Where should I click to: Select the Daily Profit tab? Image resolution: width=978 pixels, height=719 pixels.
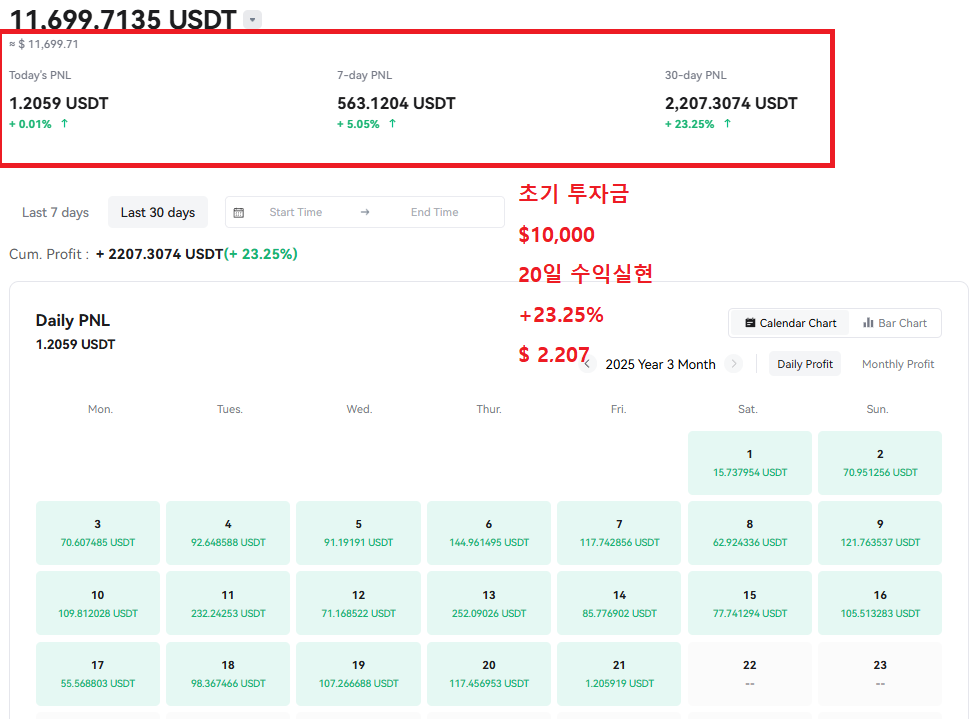pyautogui.click(x=805, y=364)
